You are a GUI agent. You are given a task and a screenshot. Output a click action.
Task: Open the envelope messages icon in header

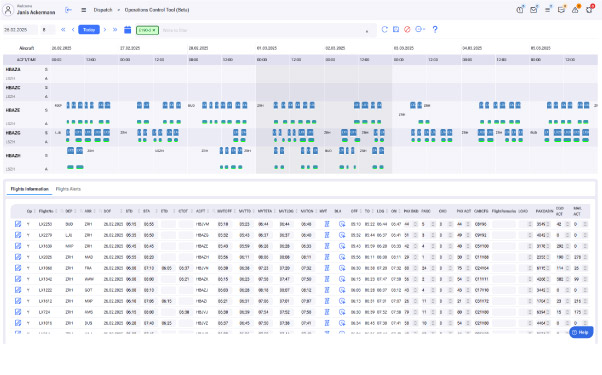(534, 10)
